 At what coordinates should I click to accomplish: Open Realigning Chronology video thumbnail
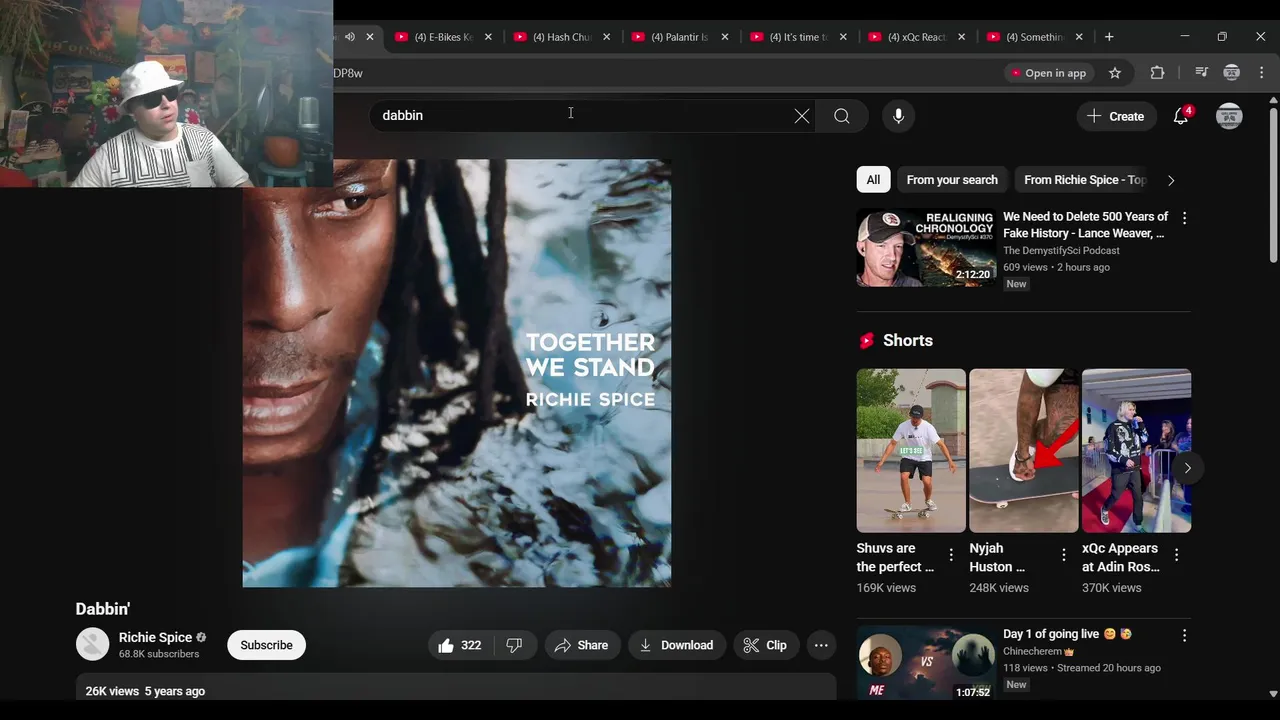point(926,248)
